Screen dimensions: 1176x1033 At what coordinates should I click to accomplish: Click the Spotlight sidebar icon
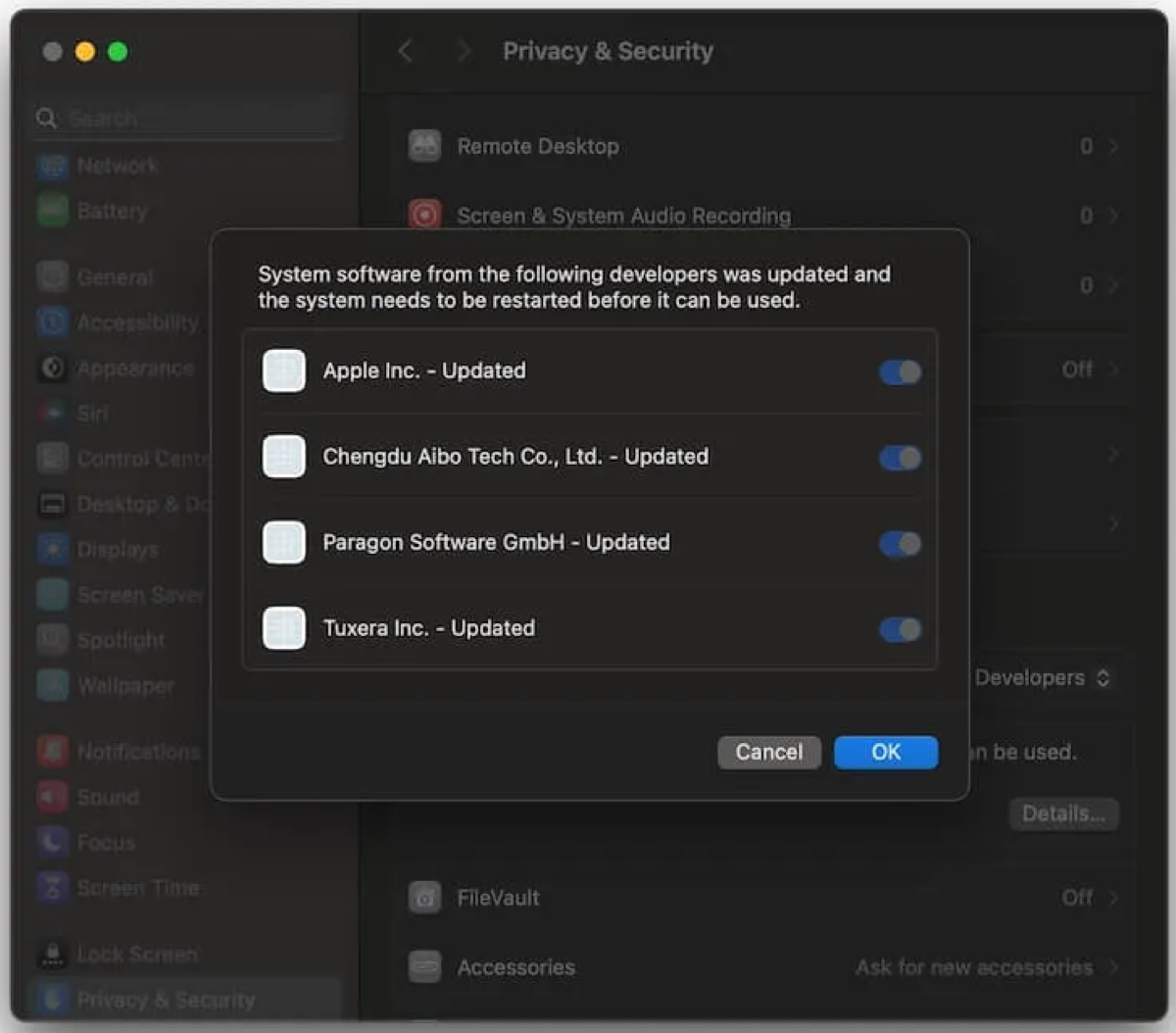tap(53, 639)
